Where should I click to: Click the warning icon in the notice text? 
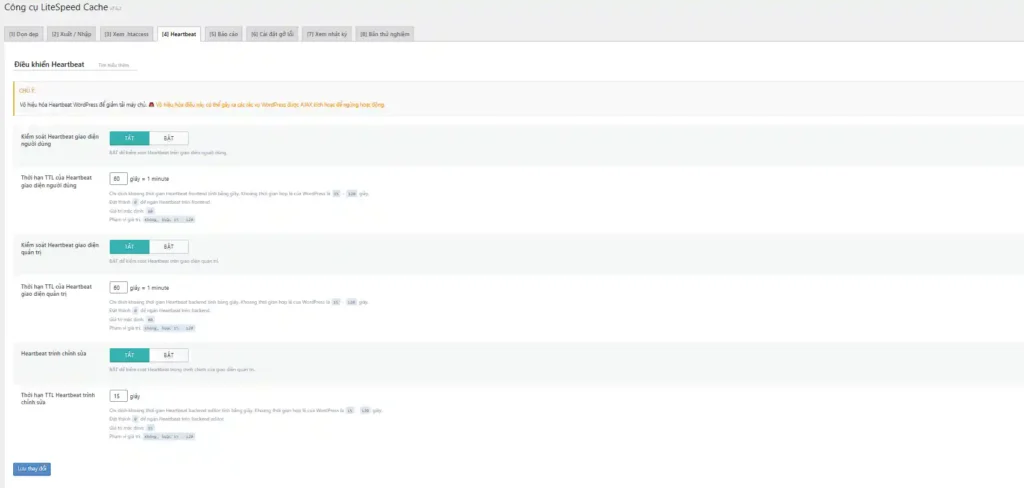(152, 105)
